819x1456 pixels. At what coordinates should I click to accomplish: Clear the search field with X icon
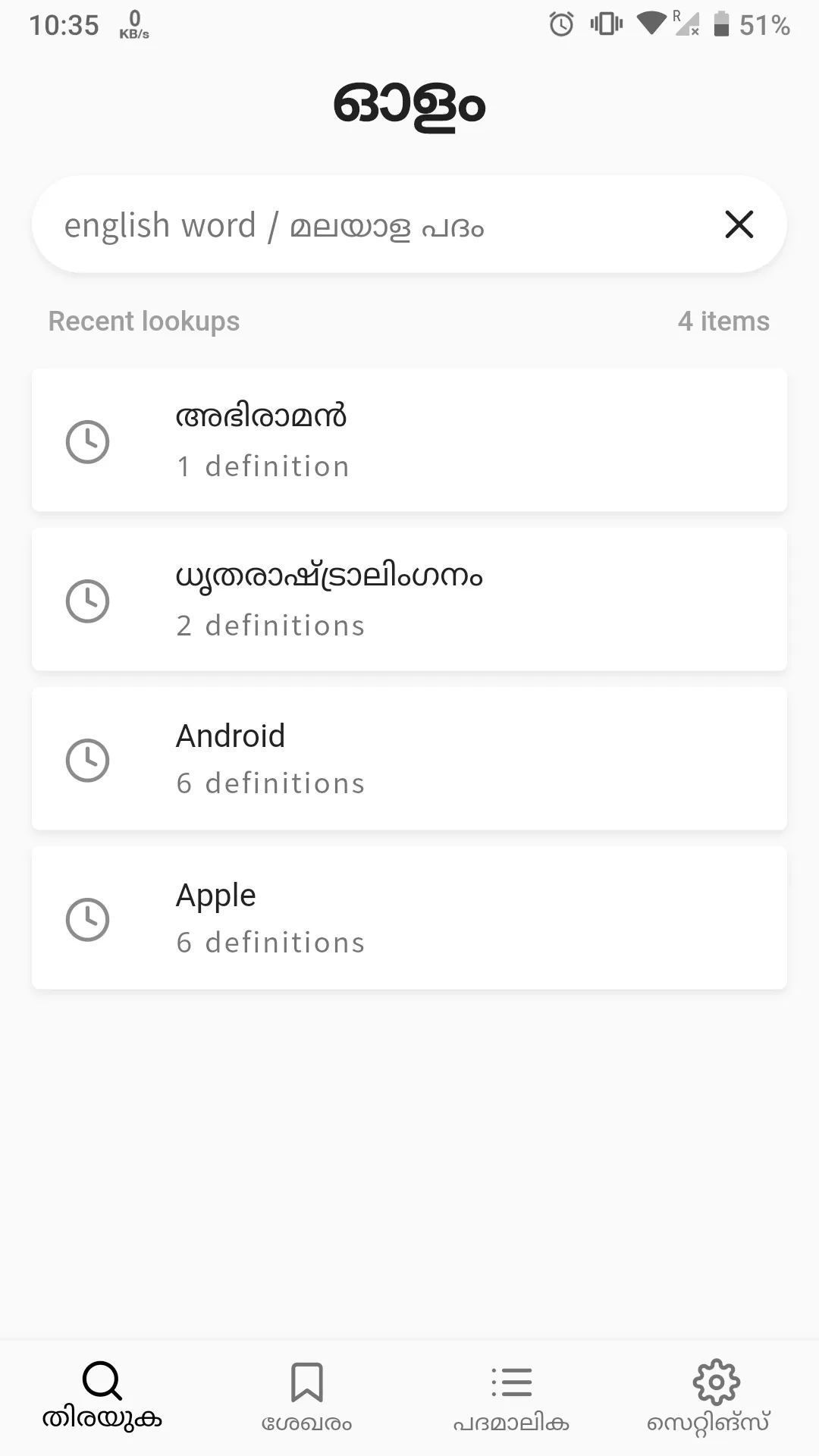[x=739, y=224]
